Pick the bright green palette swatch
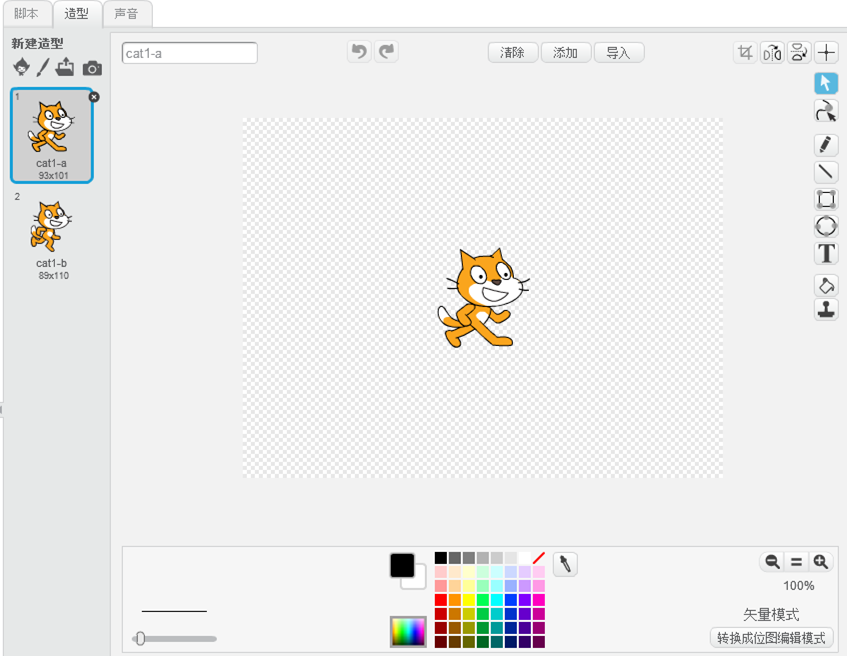 (483, 600)
